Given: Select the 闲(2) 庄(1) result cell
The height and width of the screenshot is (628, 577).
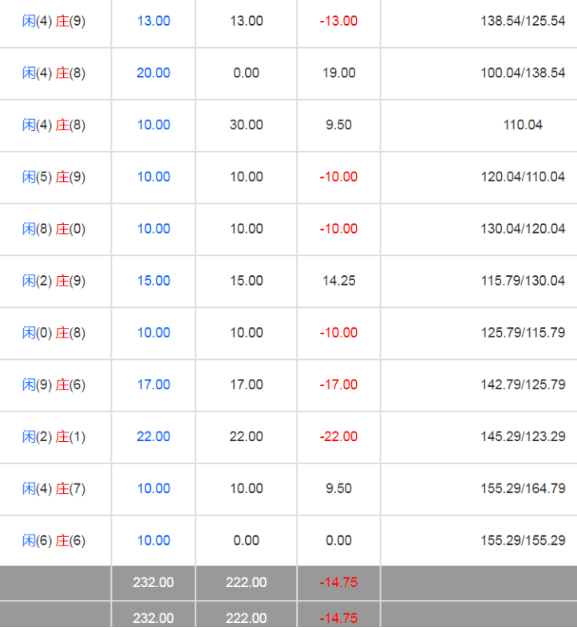Looking at the screenshot, I should click(54, 437).
